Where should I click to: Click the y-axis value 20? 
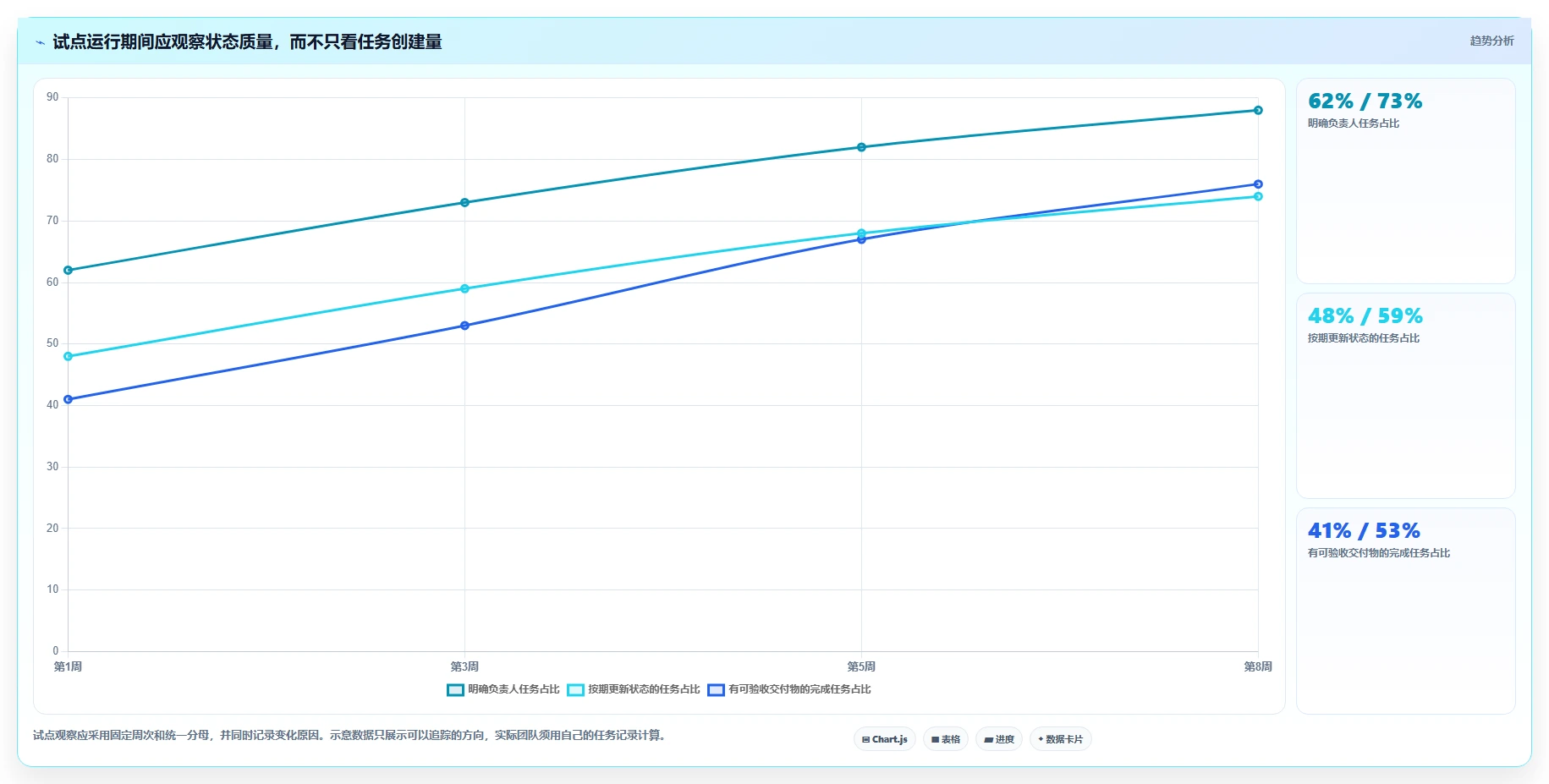(52, 529)
